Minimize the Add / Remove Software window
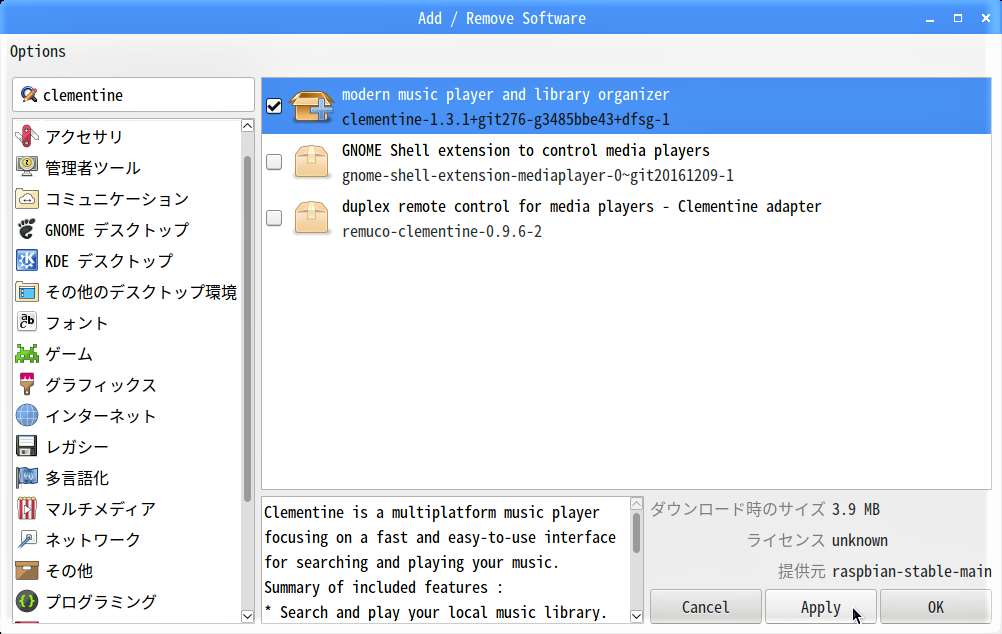The height and width of the screenshot is (634, 1002). (930, 19)
